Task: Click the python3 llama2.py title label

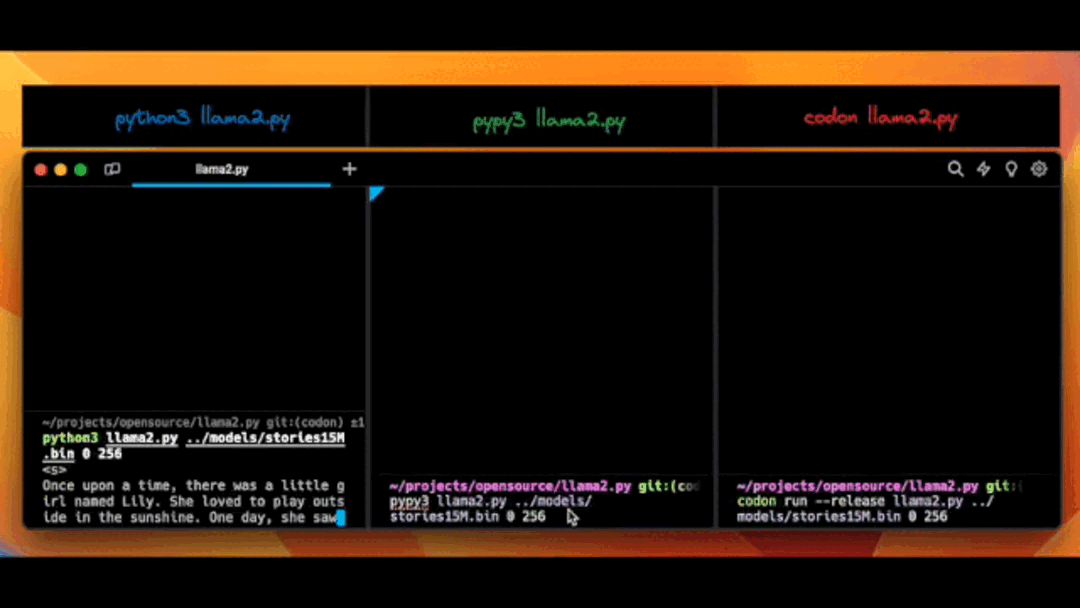Action: [202, 118]
